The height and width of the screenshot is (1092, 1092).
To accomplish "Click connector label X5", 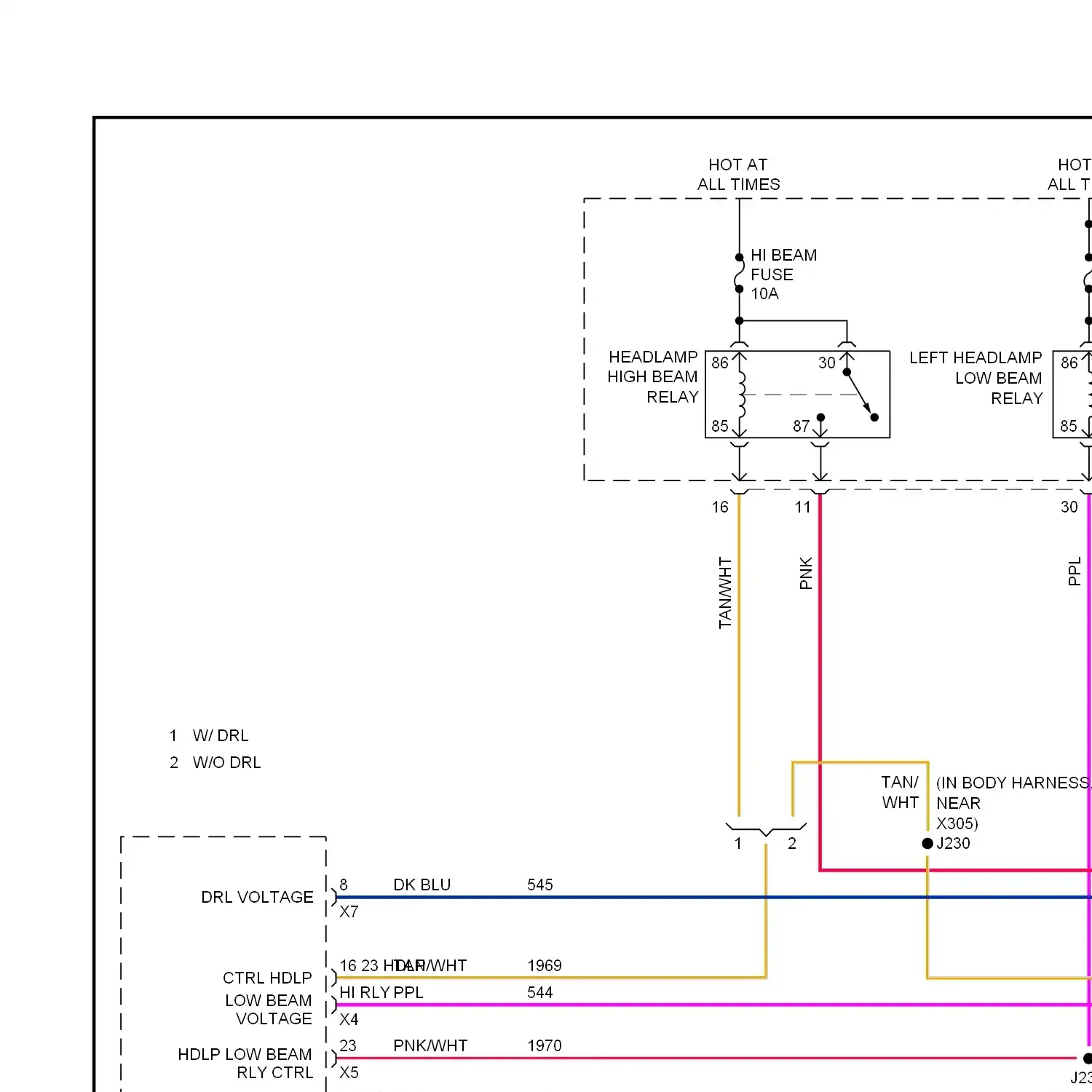I will coord(349,1072).
